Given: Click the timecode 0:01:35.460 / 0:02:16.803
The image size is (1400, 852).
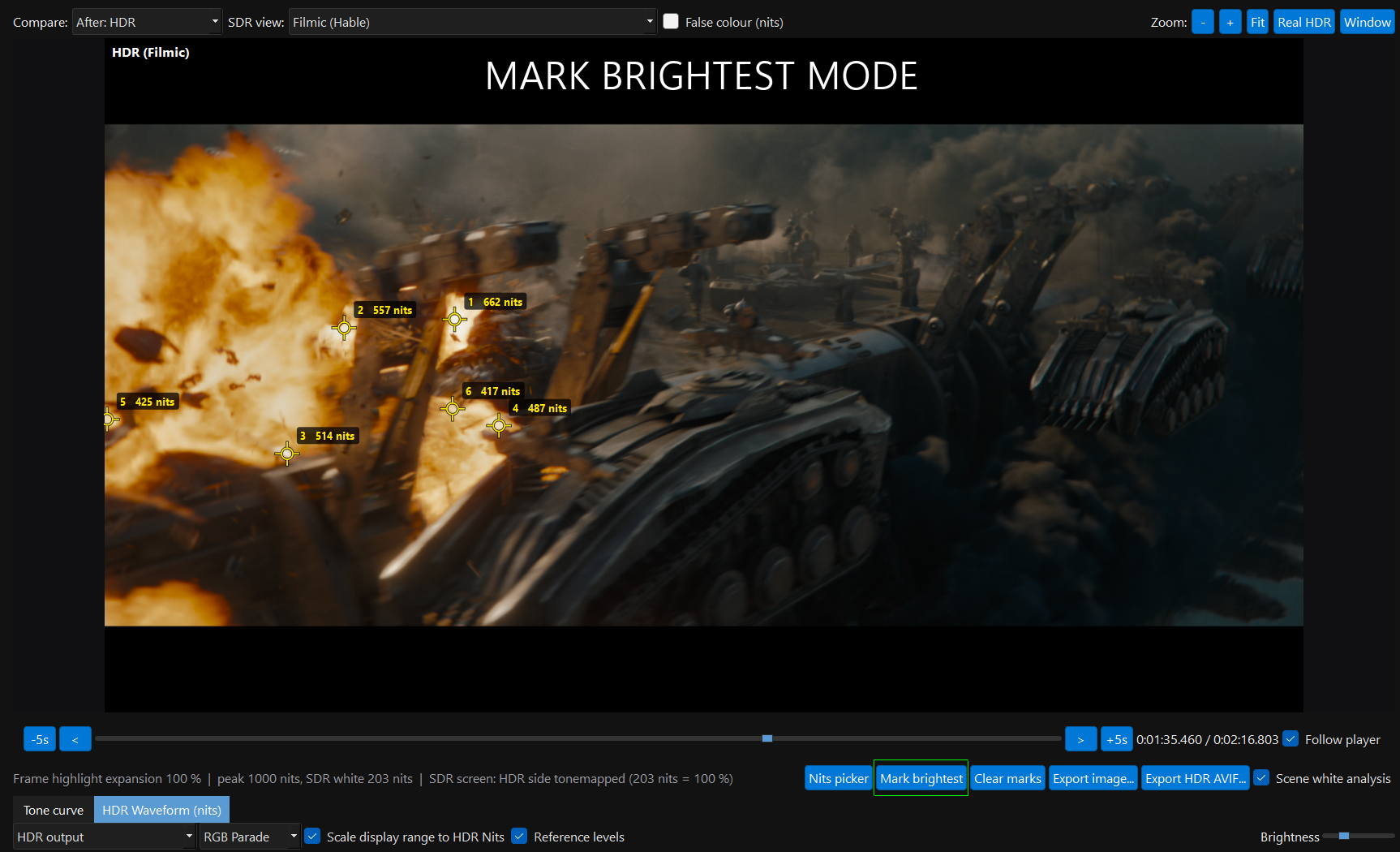Looking at the screenshot, I should point(1207,739).
